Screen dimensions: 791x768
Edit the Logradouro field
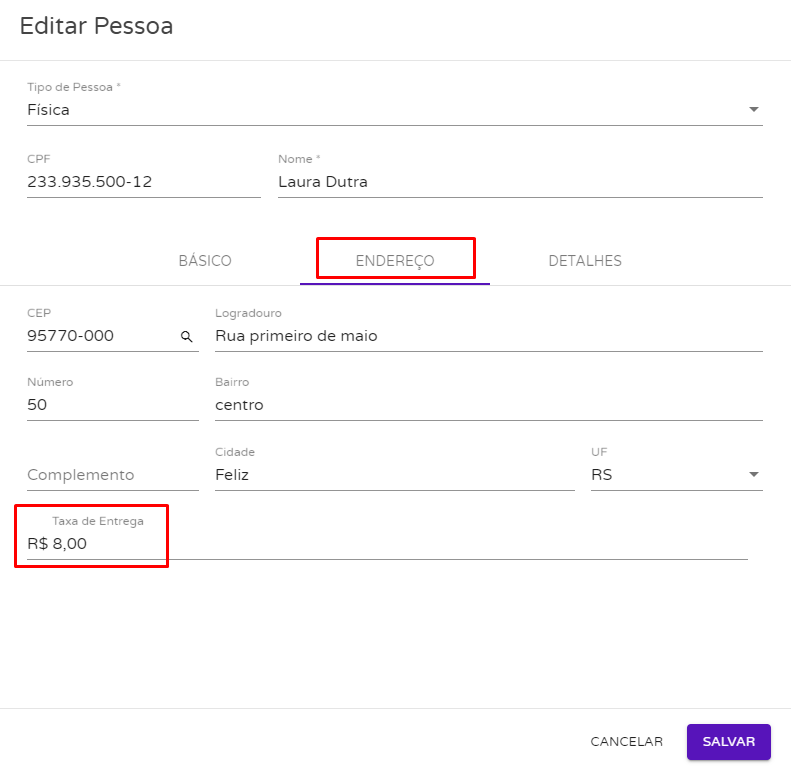click(x=489, y=336)
